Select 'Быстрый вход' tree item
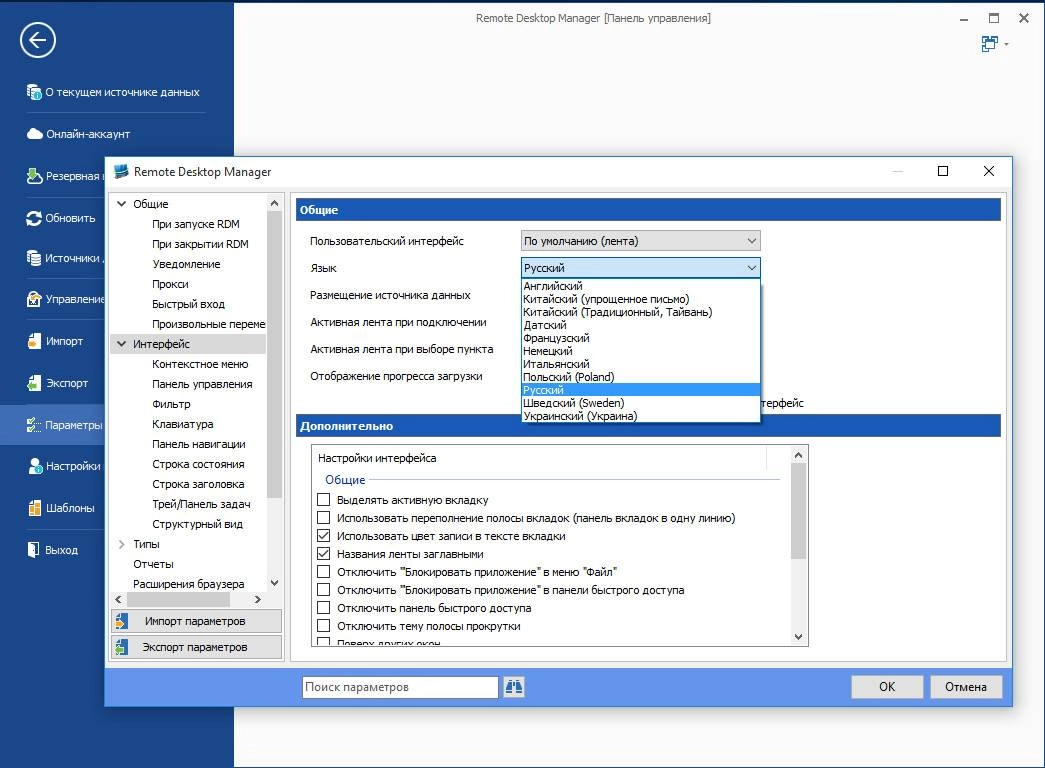This screenshot has height=768, width=1045. coord(188,304)
